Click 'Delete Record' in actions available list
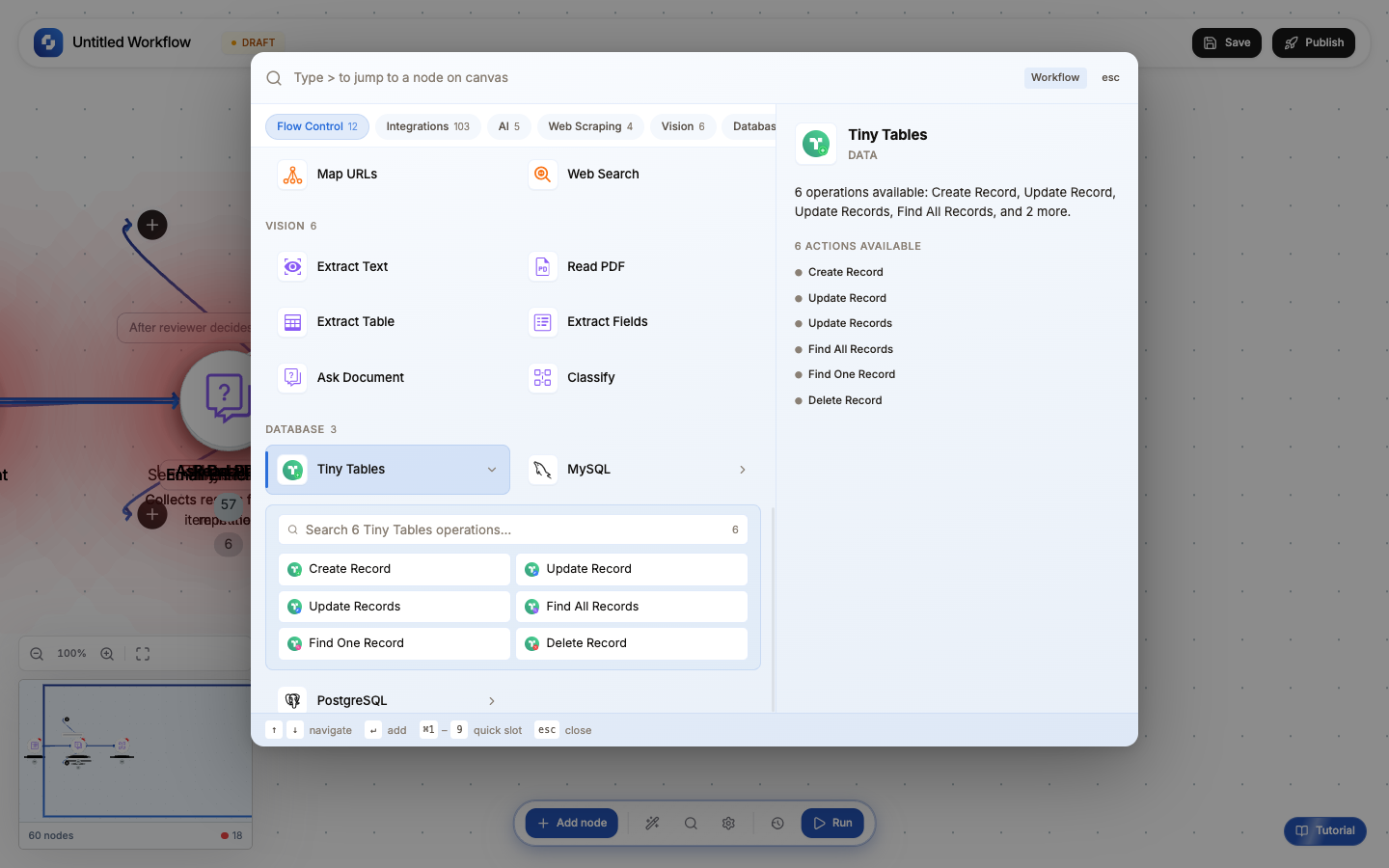 [845, 401]
